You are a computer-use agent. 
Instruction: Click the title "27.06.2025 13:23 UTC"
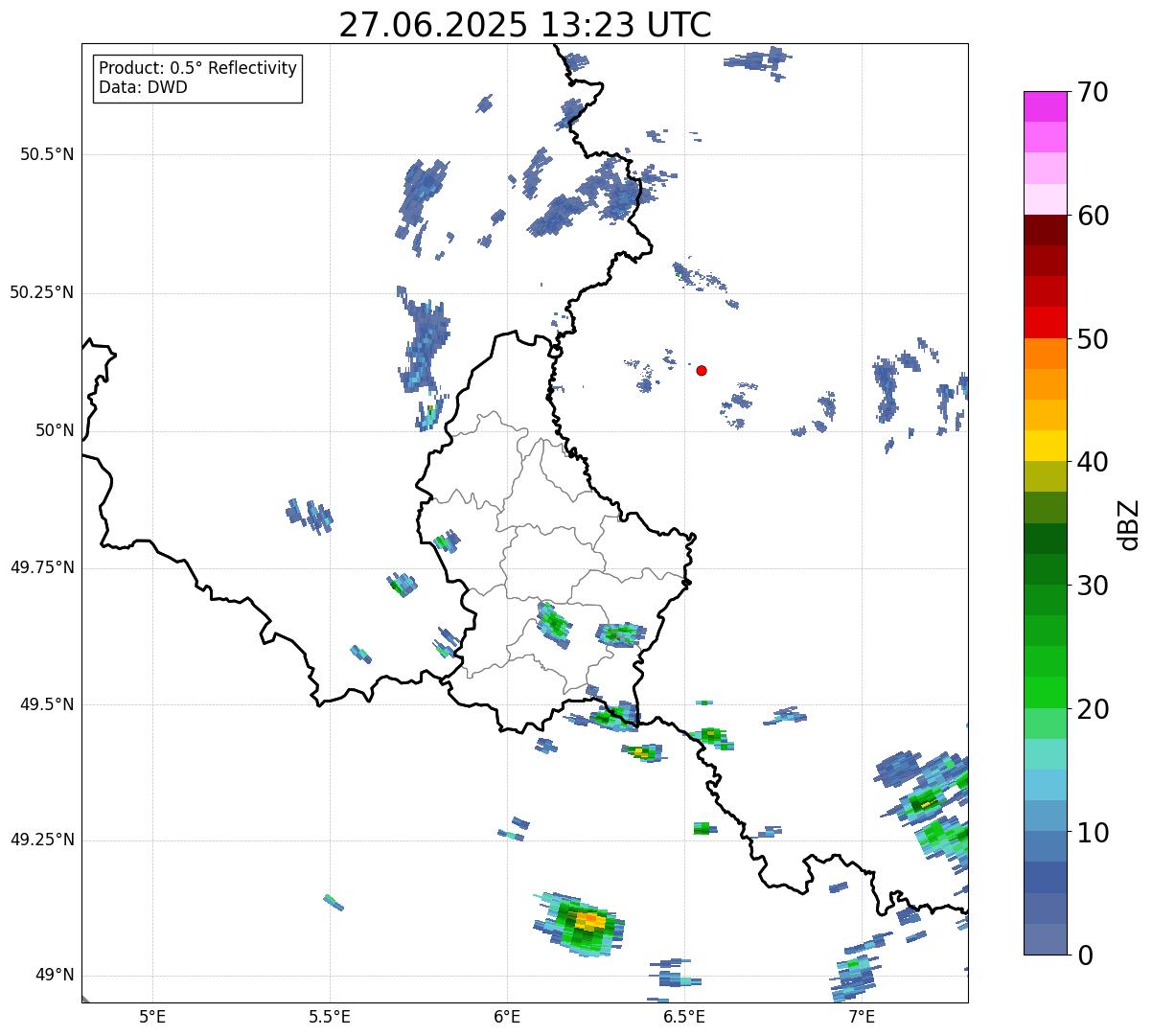click(x=525, y=25)
